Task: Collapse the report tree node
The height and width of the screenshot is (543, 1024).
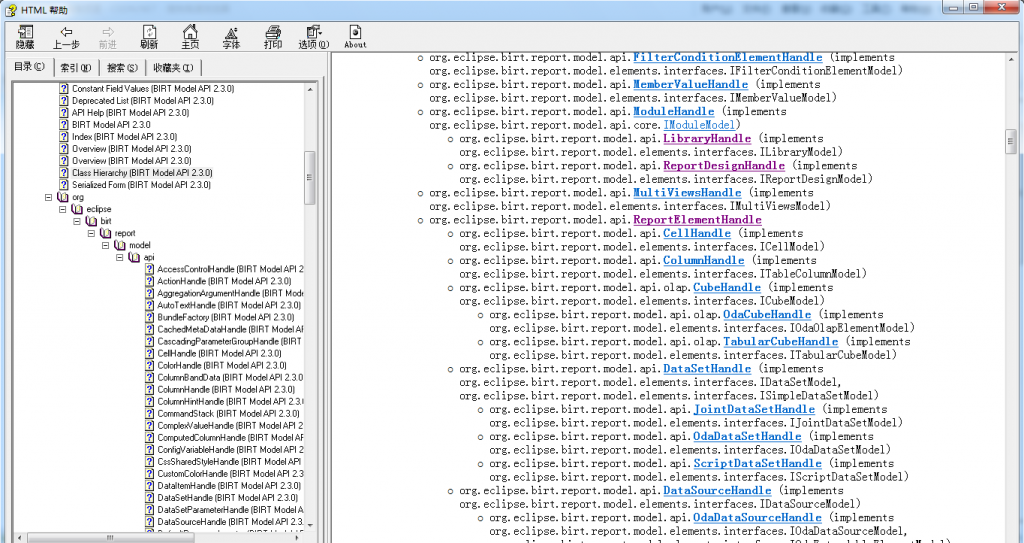Action: click(x=91, y=233)
